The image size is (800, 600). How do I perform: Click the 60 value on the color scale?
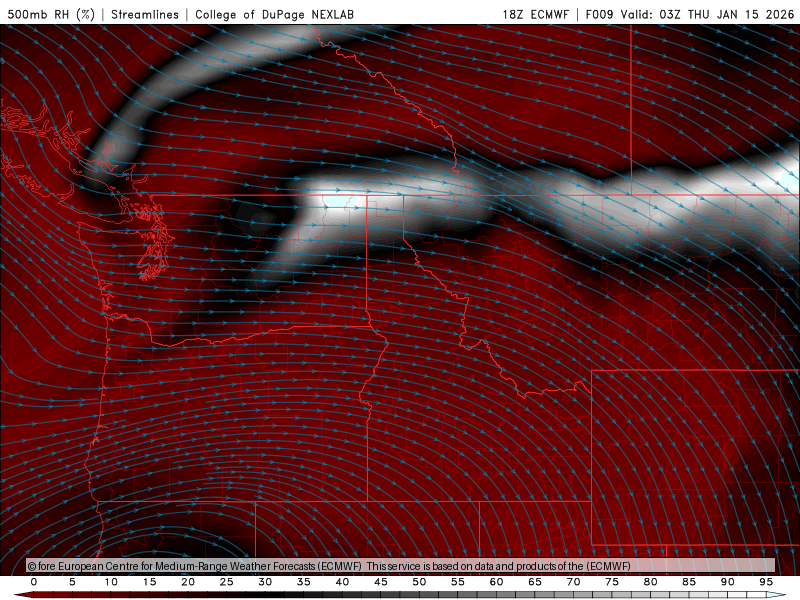pyautogui.click(x=496, y=582)
